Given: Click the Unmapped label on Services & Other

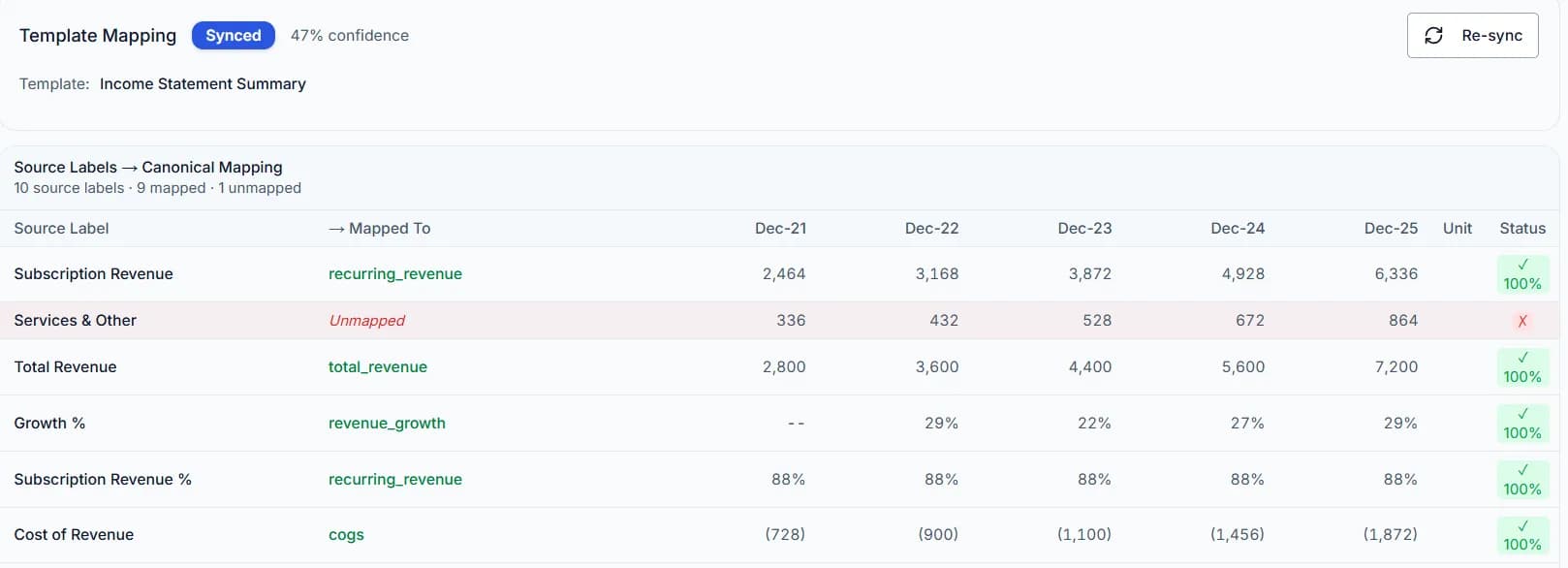Looking at the screenshot, I should pos(366,320).
